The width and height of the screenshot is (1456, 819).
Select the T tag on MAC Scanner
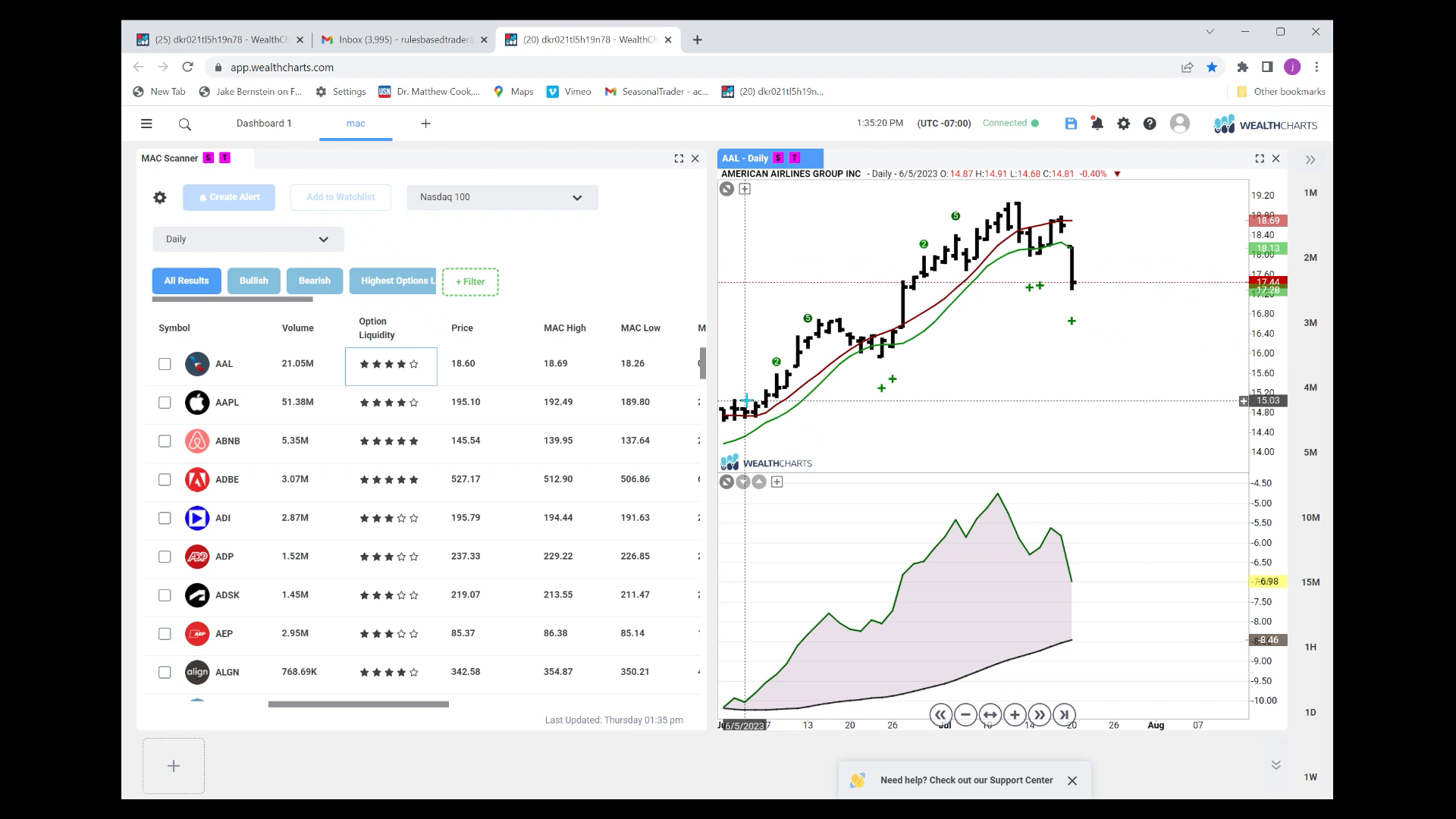[x=224, y=158]
